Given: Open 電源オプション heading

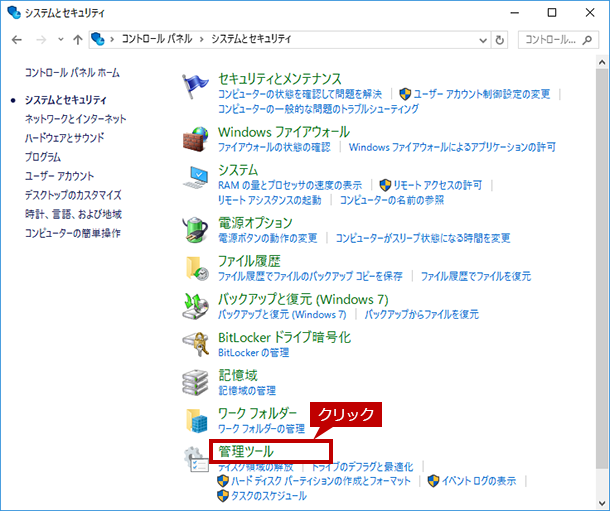Looking at the screenshot, I should pyautogui.click(x=255, y=223).
